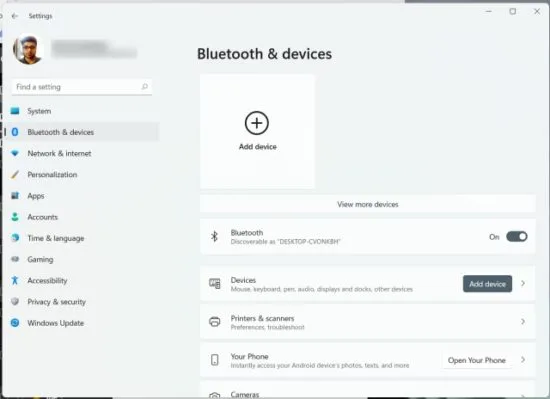Click the search magnifier in Find a setting
Image resolution: width=550 pixels, height=399 pixels.
pos(145,87)
